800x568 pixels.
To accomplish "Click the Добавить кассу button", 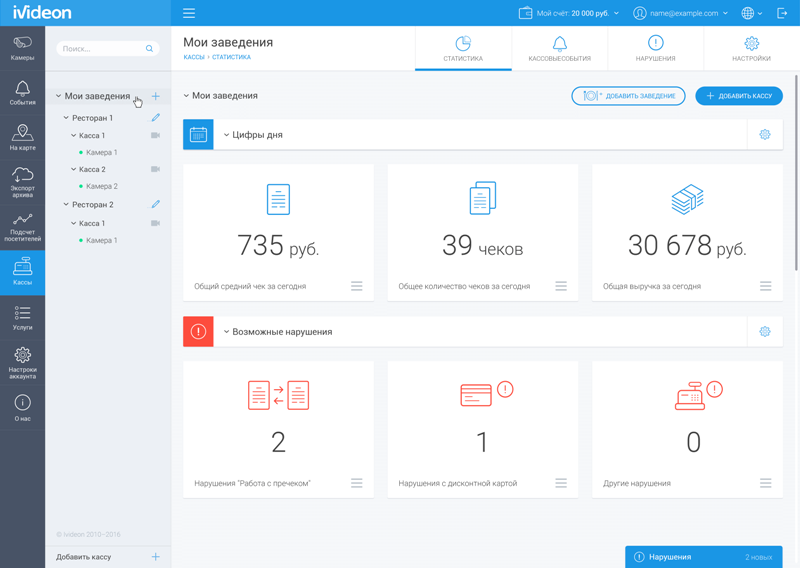I will [739, 96].
